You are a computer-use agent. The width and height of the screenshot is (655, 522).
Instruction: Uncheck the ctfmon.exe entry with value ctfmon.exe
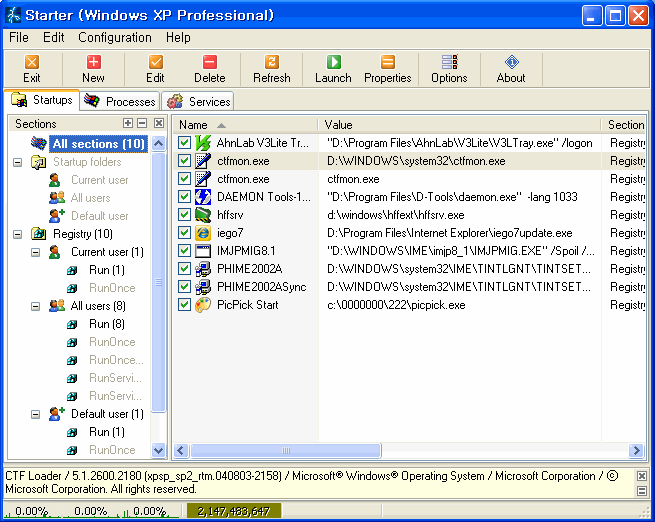tap(184, 179)
